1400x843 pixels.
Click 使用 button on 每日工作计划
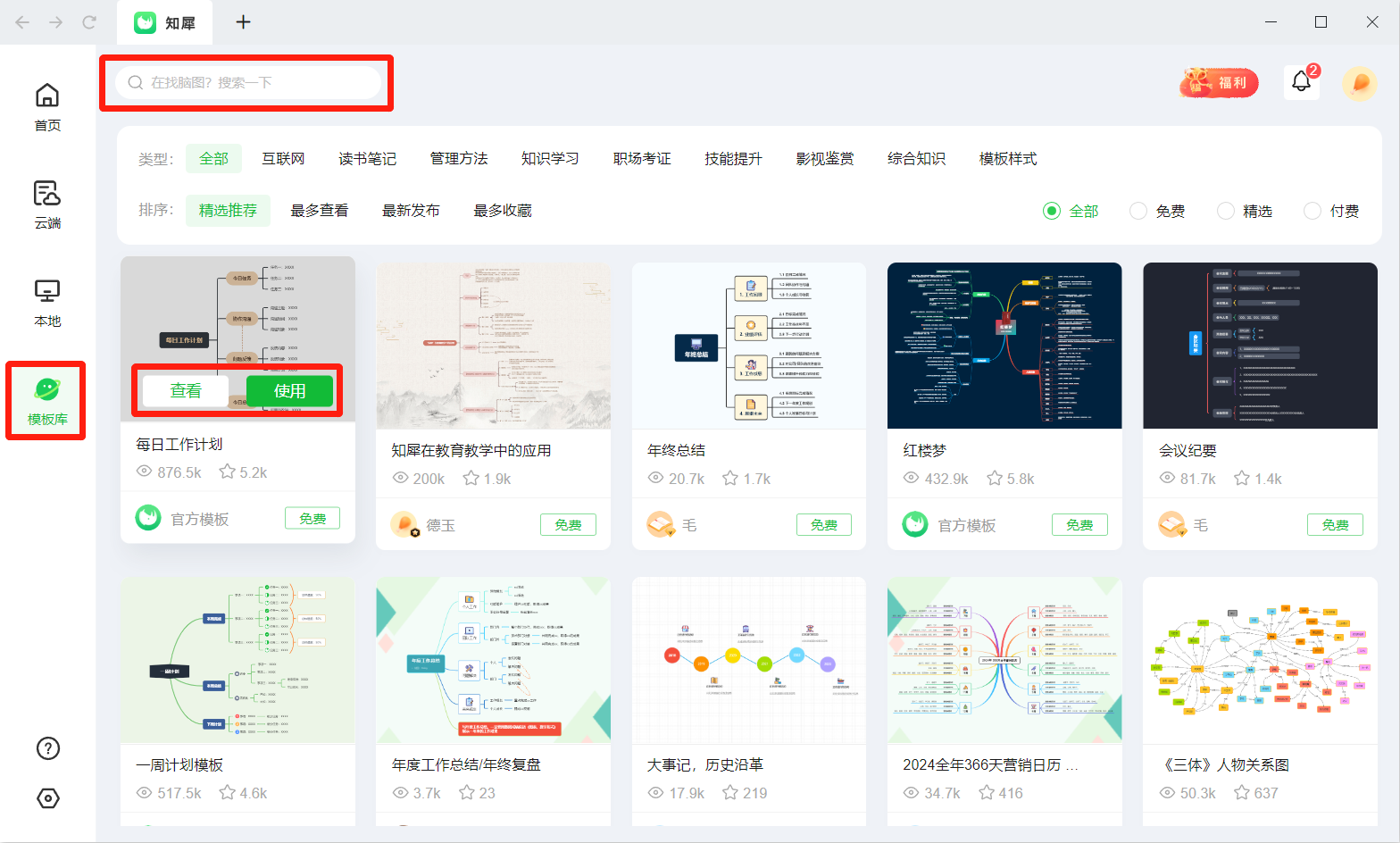pyautogui.click(x=289, y=391)
